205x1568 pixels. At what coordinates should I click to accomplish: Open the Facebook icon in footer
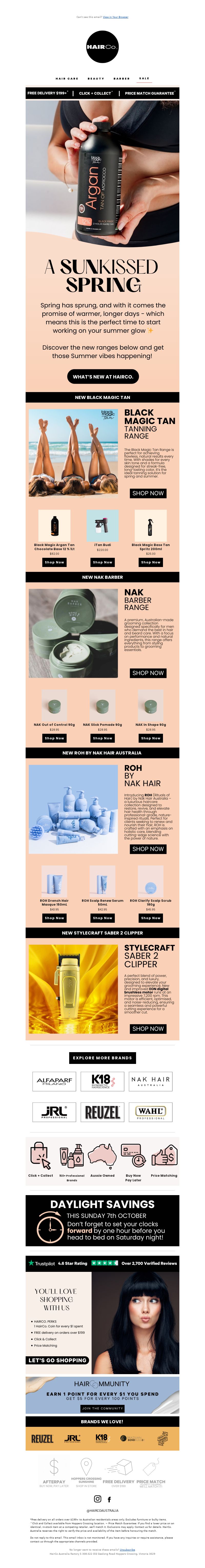click(109, 1499)
